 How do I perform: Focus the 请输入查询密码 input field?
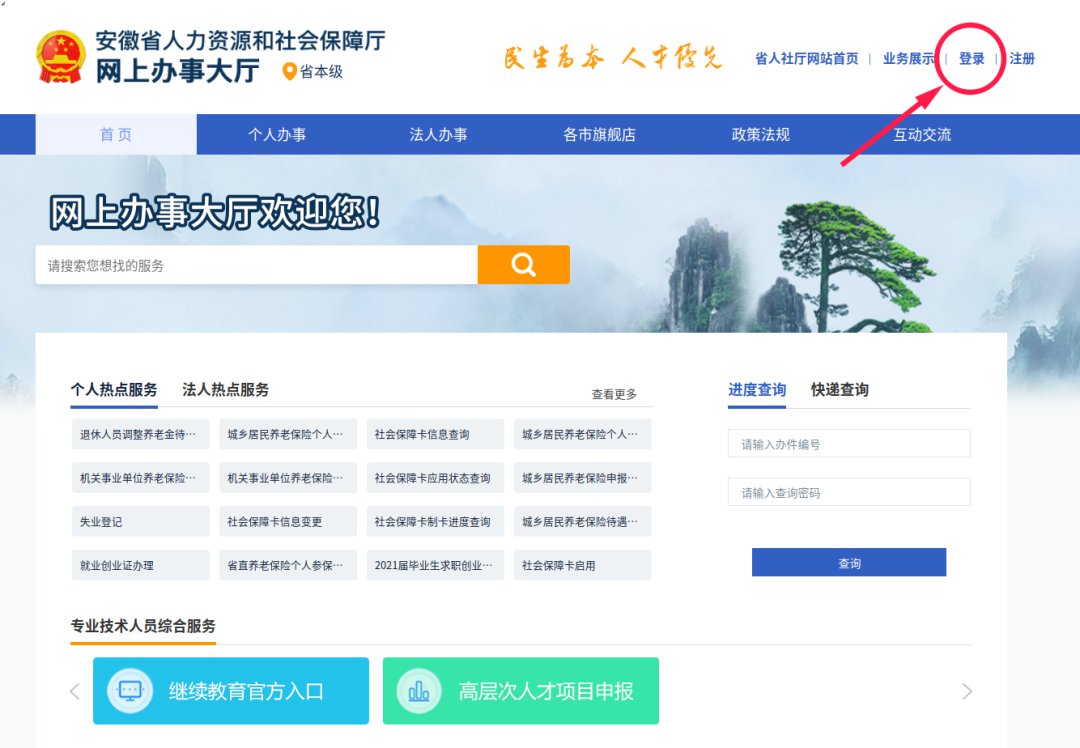click(849, 493)
